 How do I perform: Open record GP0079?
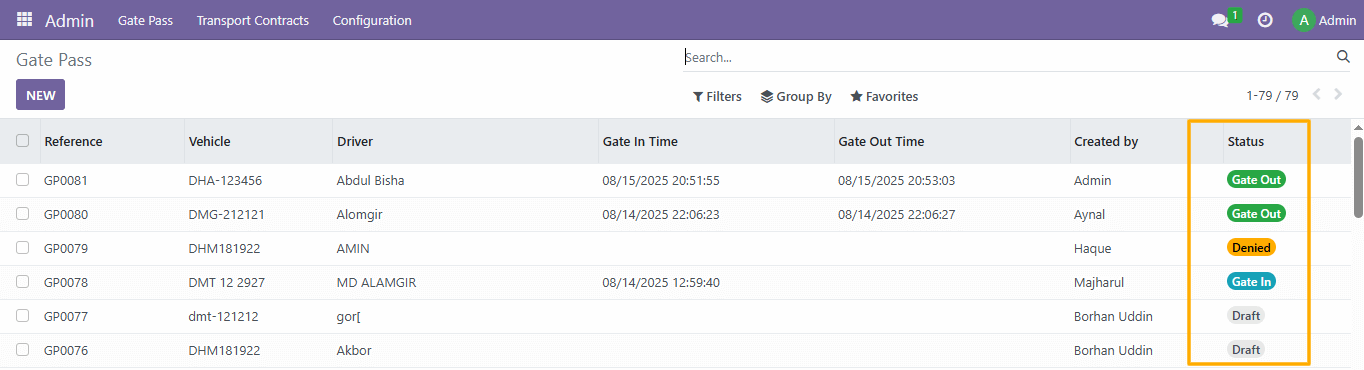pos(66,249)
